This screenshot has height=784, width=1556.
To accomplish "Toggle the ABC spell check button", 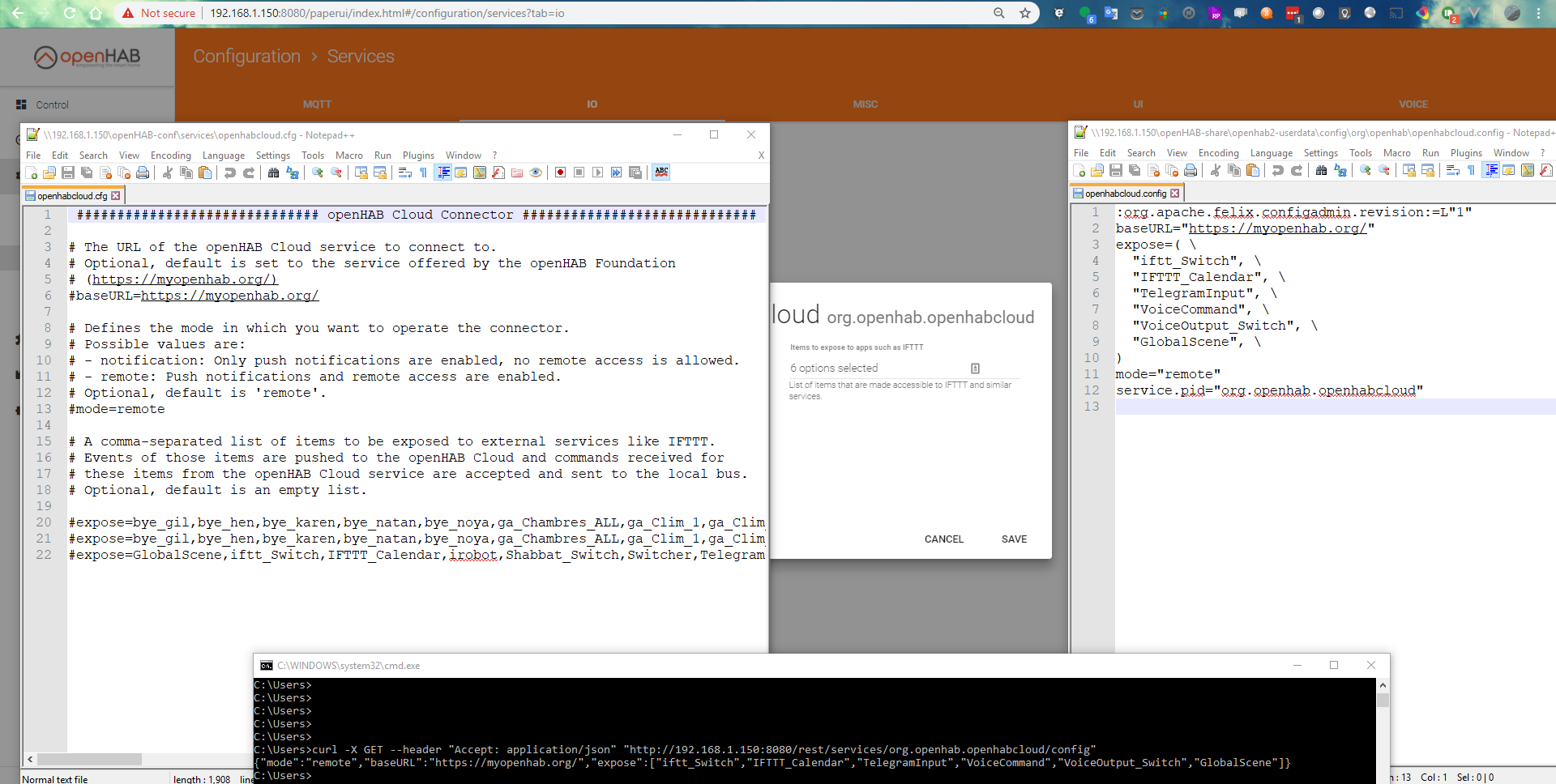I will pos(661,173).
